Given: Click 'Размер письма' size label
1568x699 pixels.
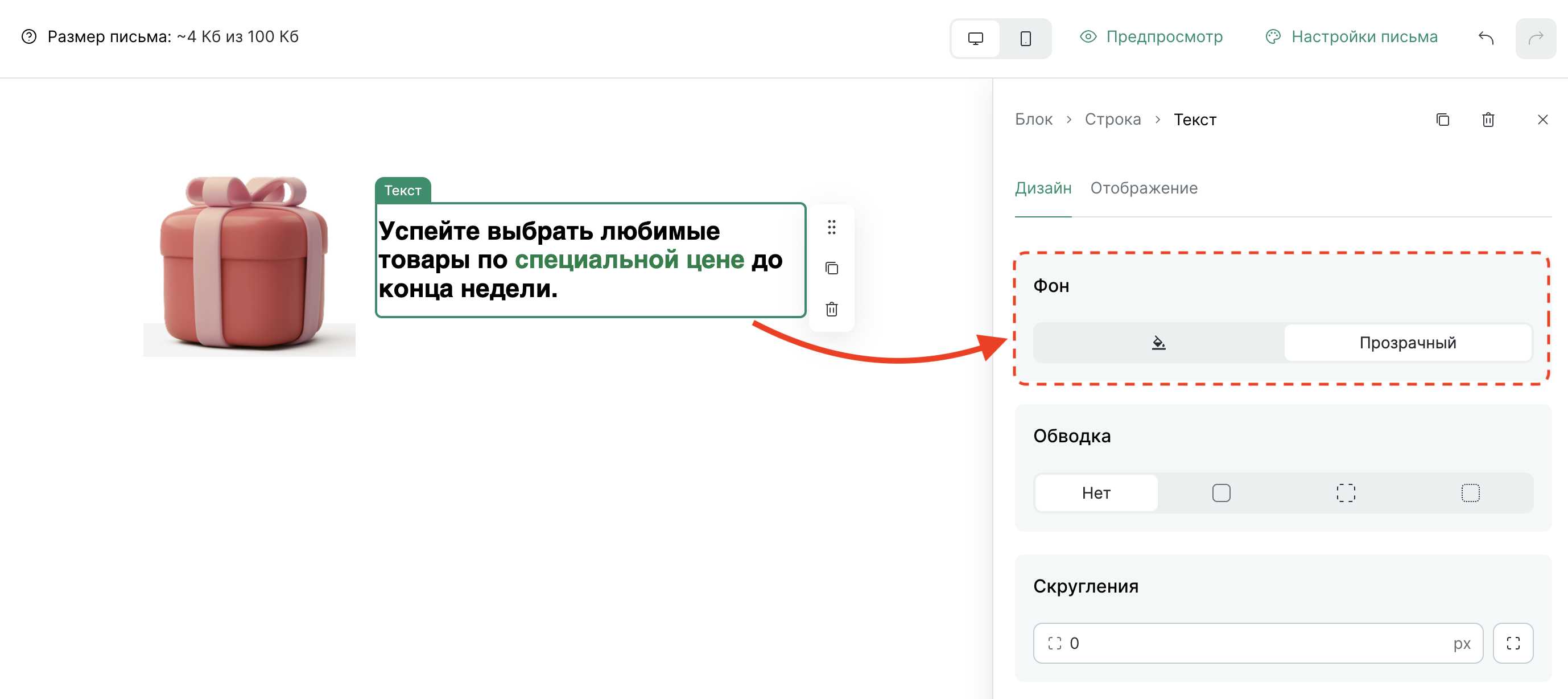Looking at the screenshot, I should click(173, 37).
